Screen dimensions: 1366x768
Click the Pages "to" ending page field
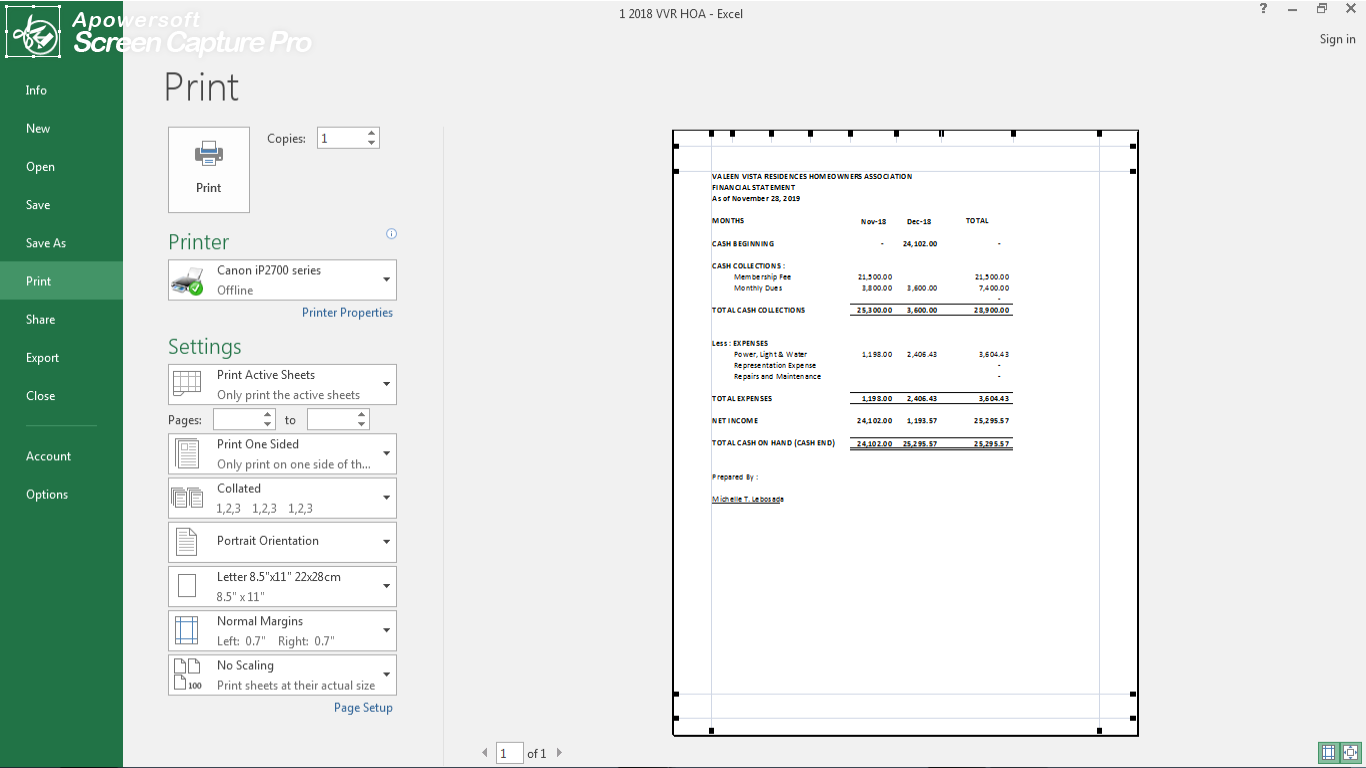click(331, 420)
